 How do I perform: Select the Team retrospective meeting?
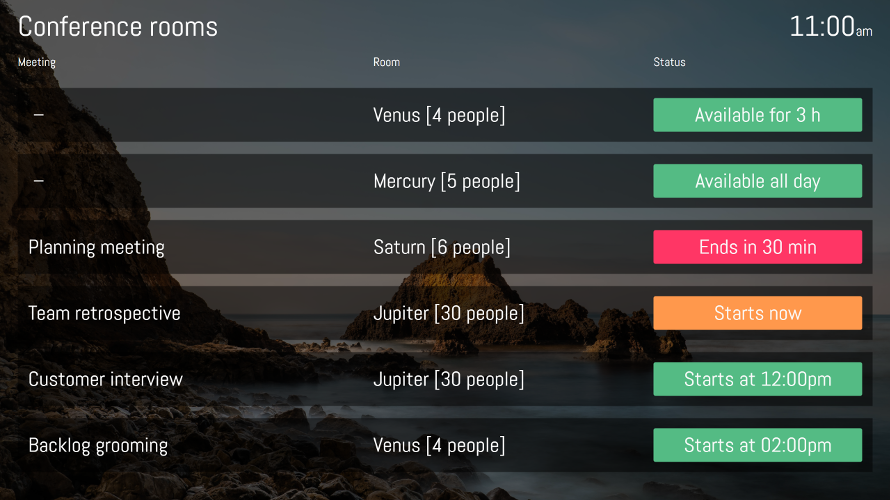(104, 313)
